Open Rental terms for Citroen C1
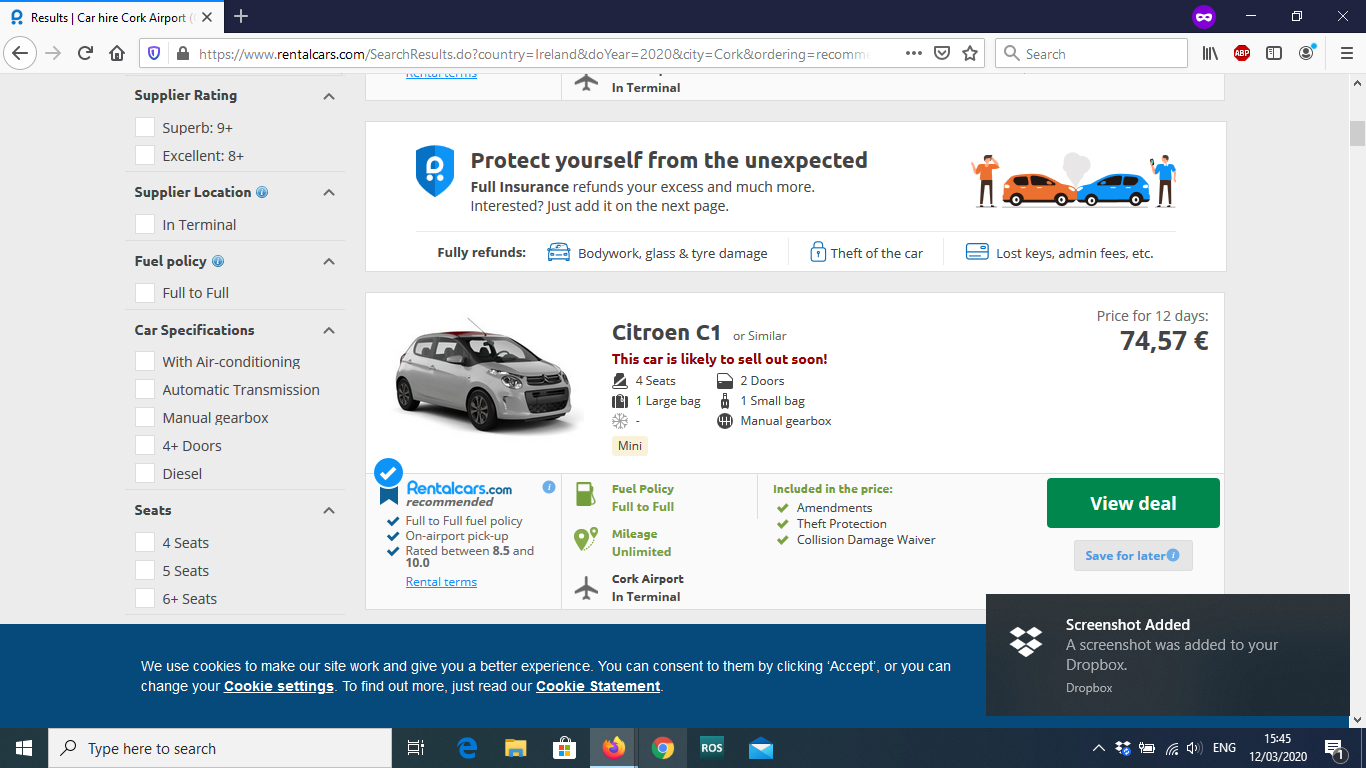This screenshot has width=1366, height=768. pyautogui.click(x=441, y=582)
